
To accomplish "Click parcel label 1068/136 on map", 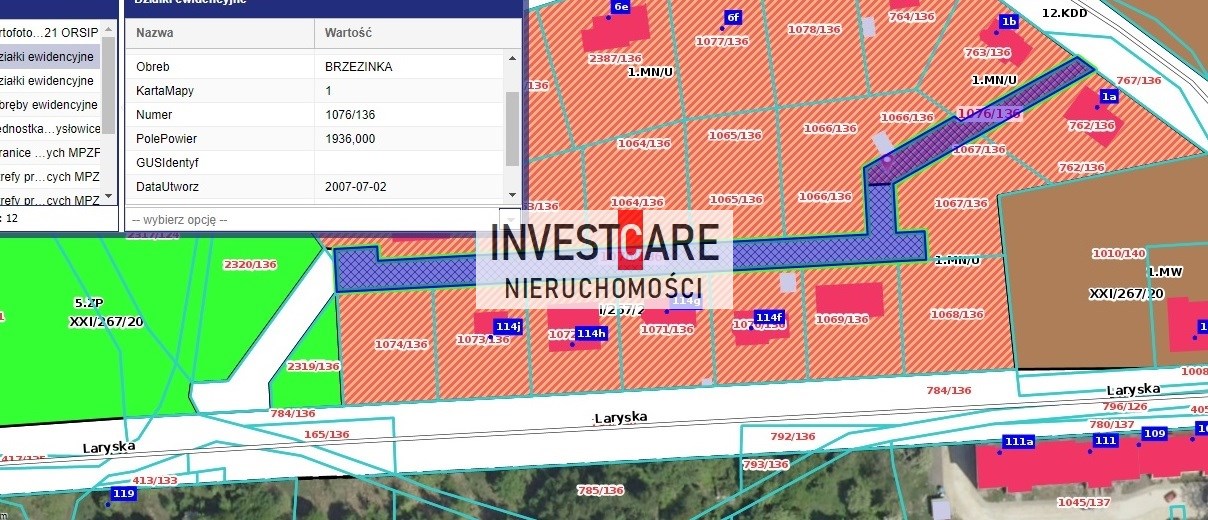I will [957, 315].
